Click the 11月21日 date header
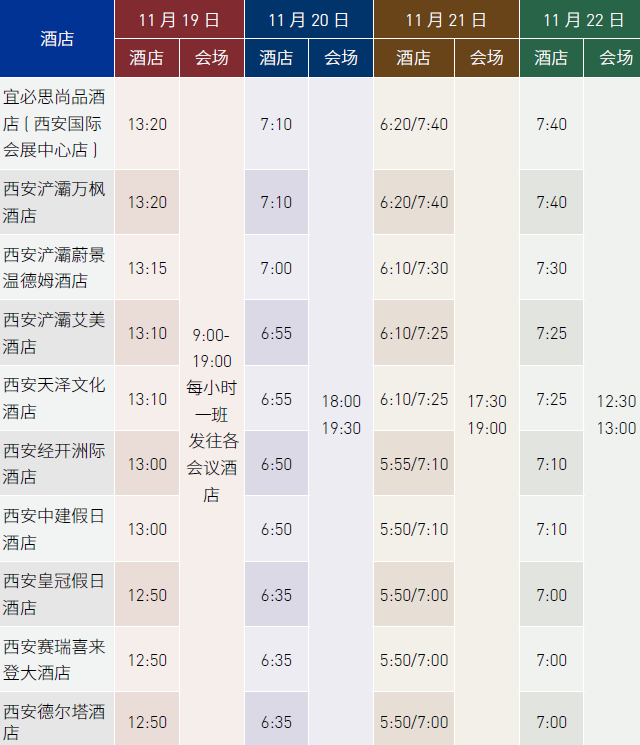The height and width of the screenshot is (745, 640). [x=446, y=19]
